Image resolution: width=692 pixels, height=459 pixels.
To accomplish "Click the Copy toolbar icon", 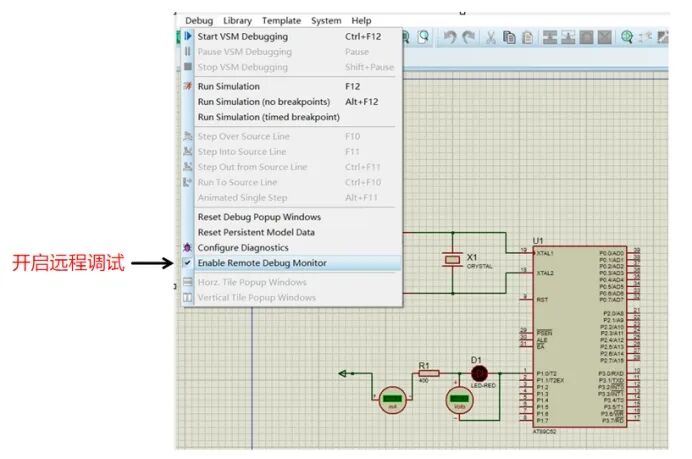I will coord(509,38).
